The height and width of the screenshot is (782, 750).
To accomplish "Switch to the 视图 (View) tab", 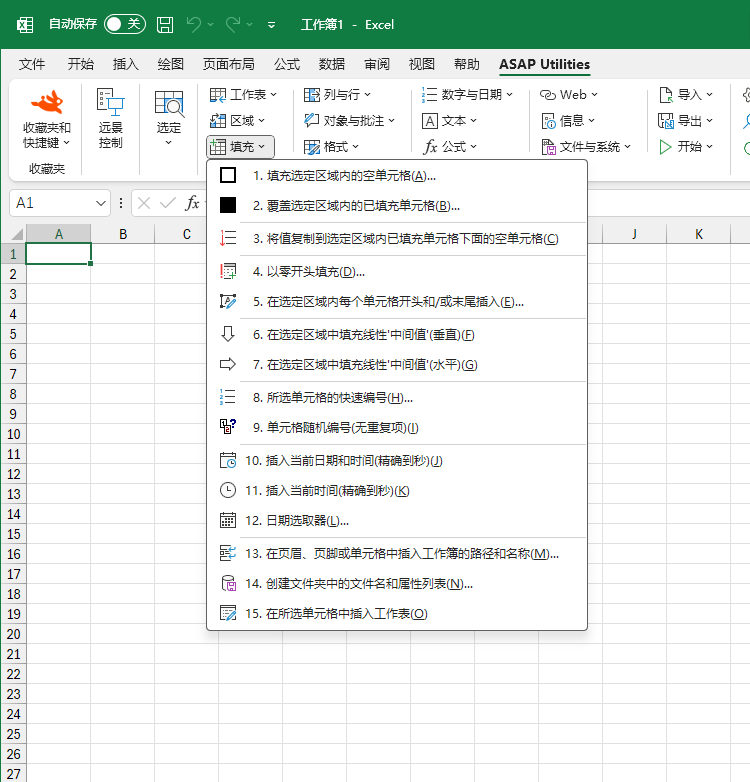I will pos(421,64).
